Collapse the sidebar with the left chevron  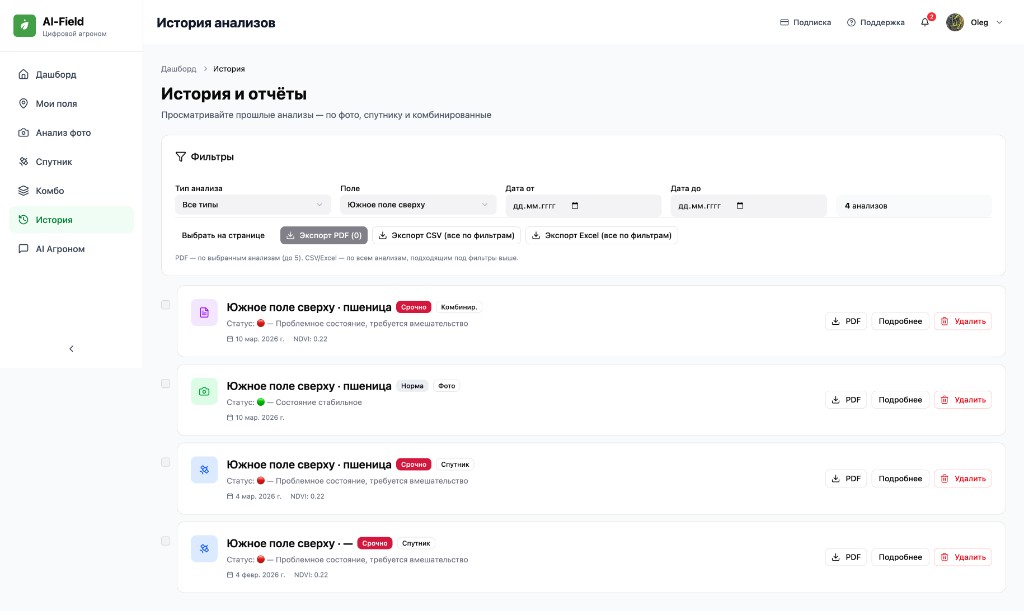click(x=71, y=349)
